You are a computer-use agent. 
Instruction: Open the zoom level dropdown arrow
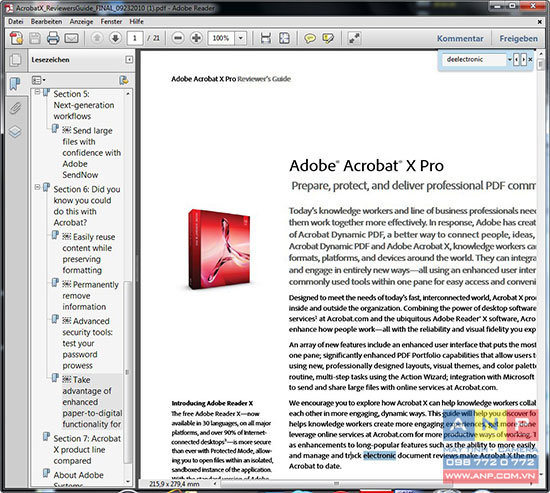coord(241,38)
